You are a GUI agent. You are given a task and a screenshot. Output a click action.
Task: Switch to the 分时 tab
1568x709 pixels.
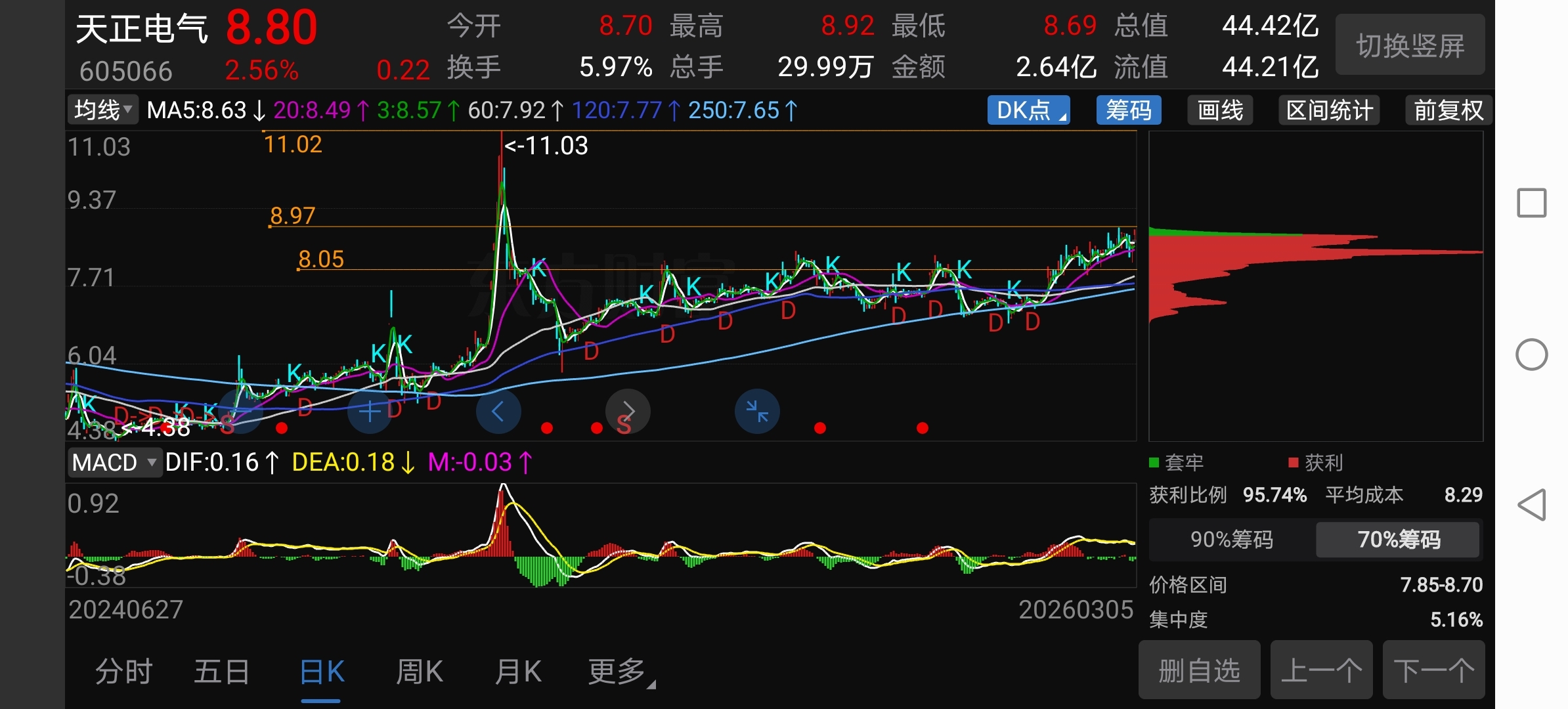click(x=123, y=672)
